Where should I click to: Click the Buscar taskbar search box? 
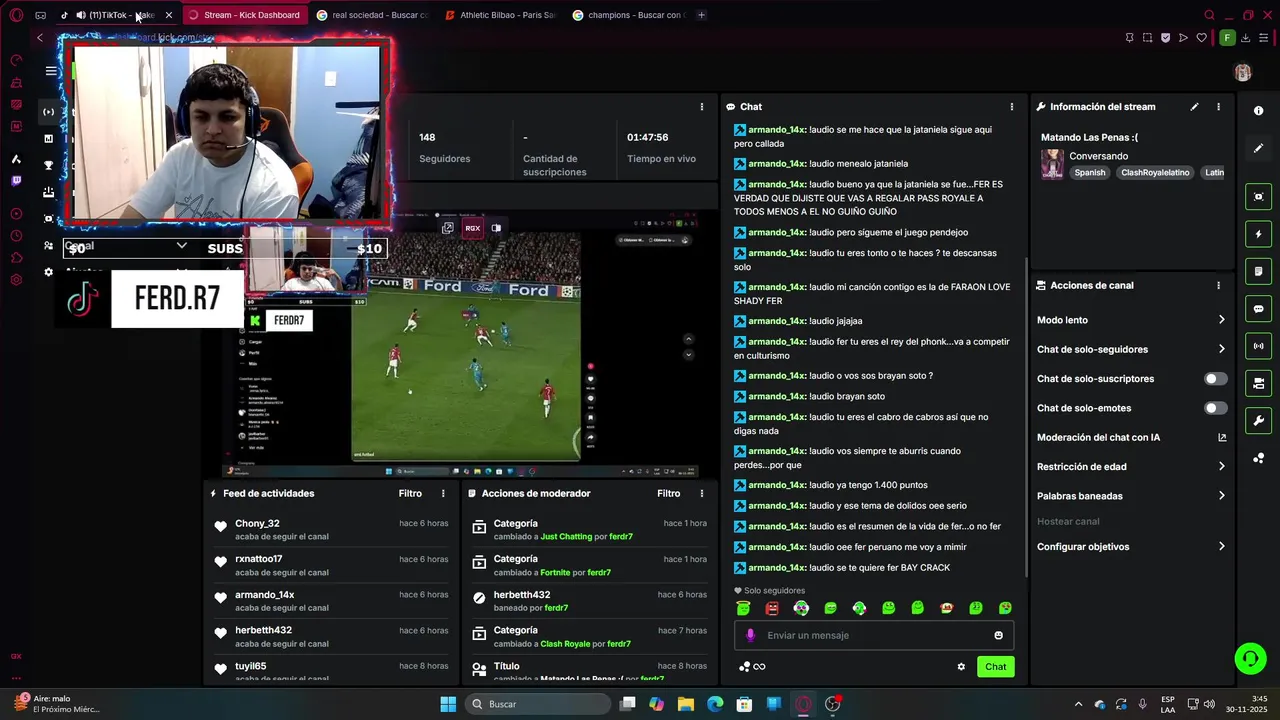(x=538, y=704)
